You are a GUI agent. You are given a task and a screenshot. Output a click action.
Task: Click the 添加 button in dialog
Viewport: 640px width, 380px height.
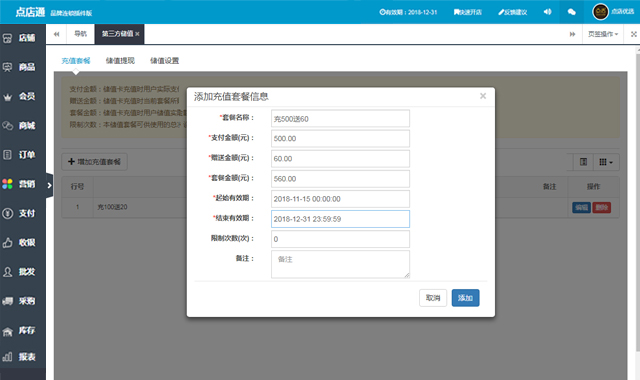(465, 298)
